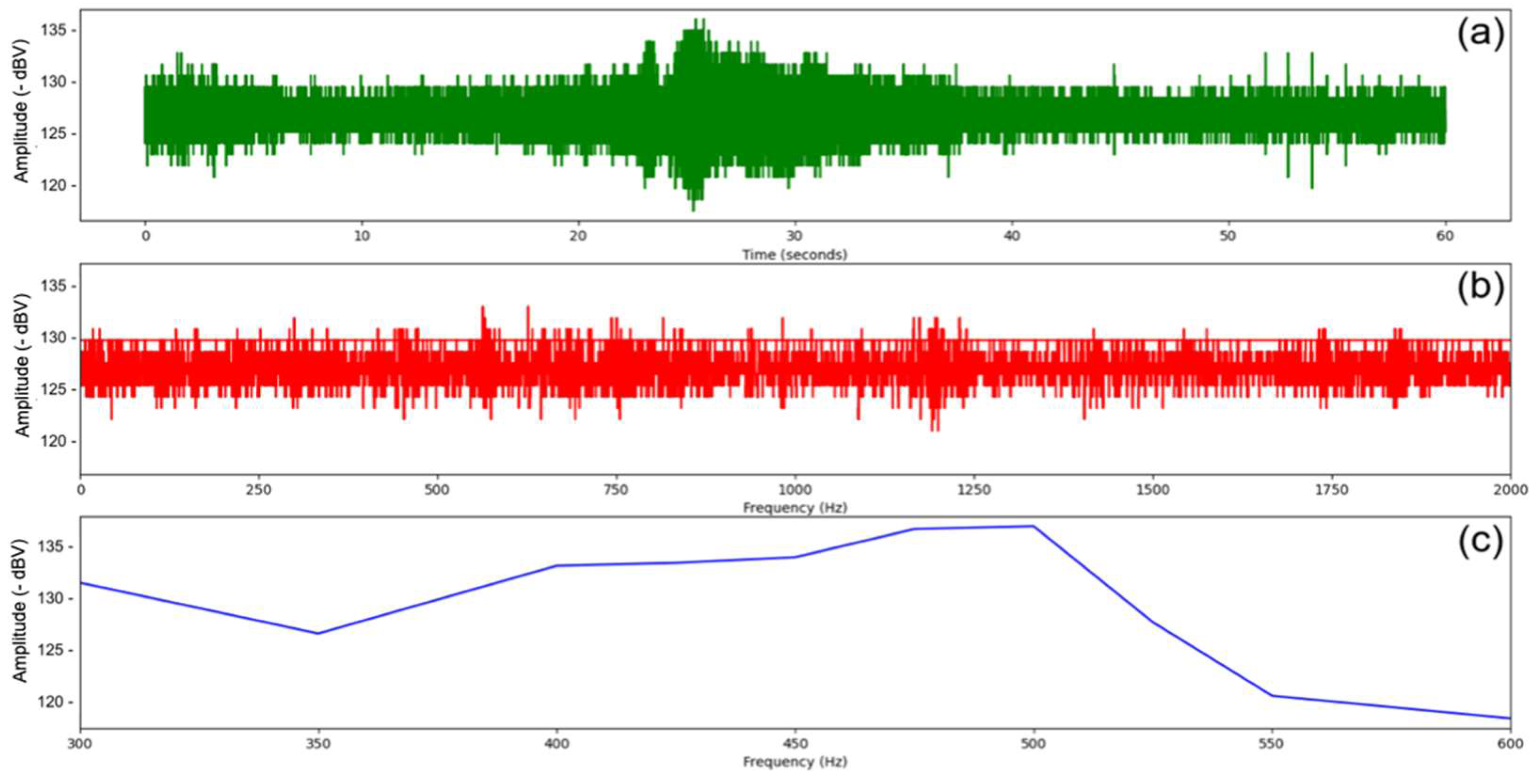Select the 350 tick on blue plot axis

(318, 743)
